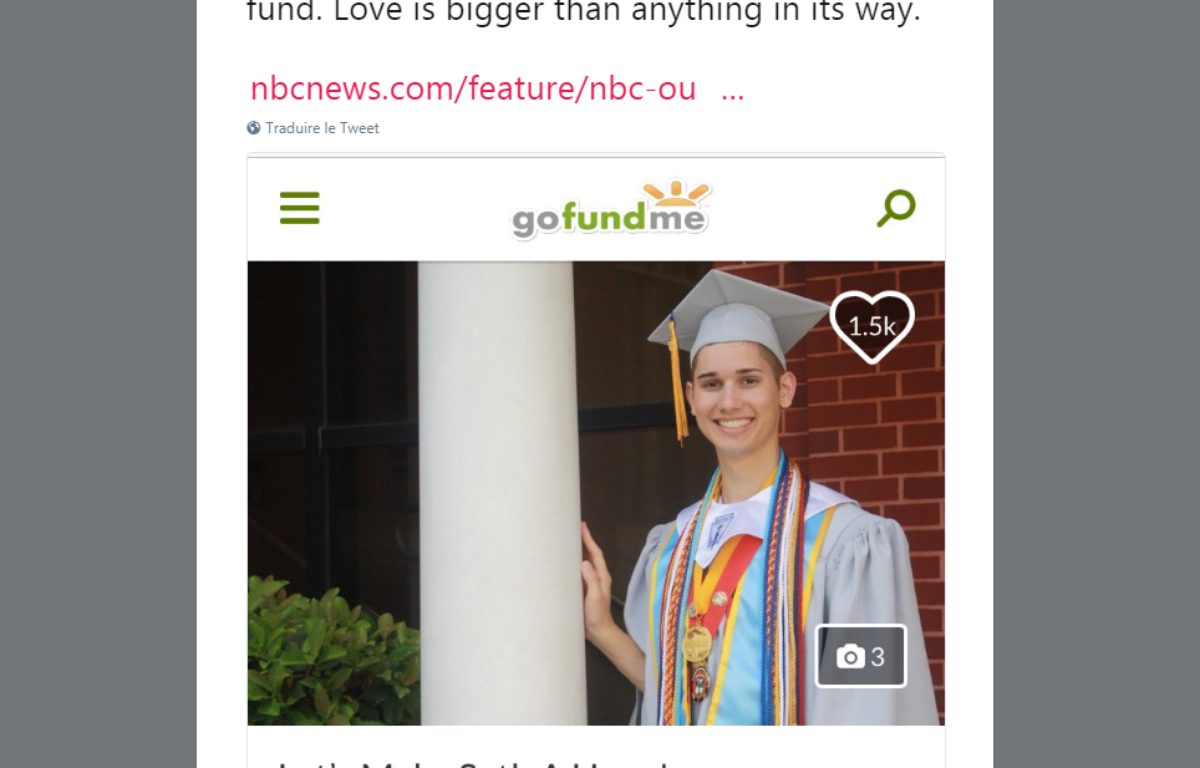1200x768 pixels.
Task: Click the right grey backdrop to close the overlay
Action: click(x=1096, y=384)
